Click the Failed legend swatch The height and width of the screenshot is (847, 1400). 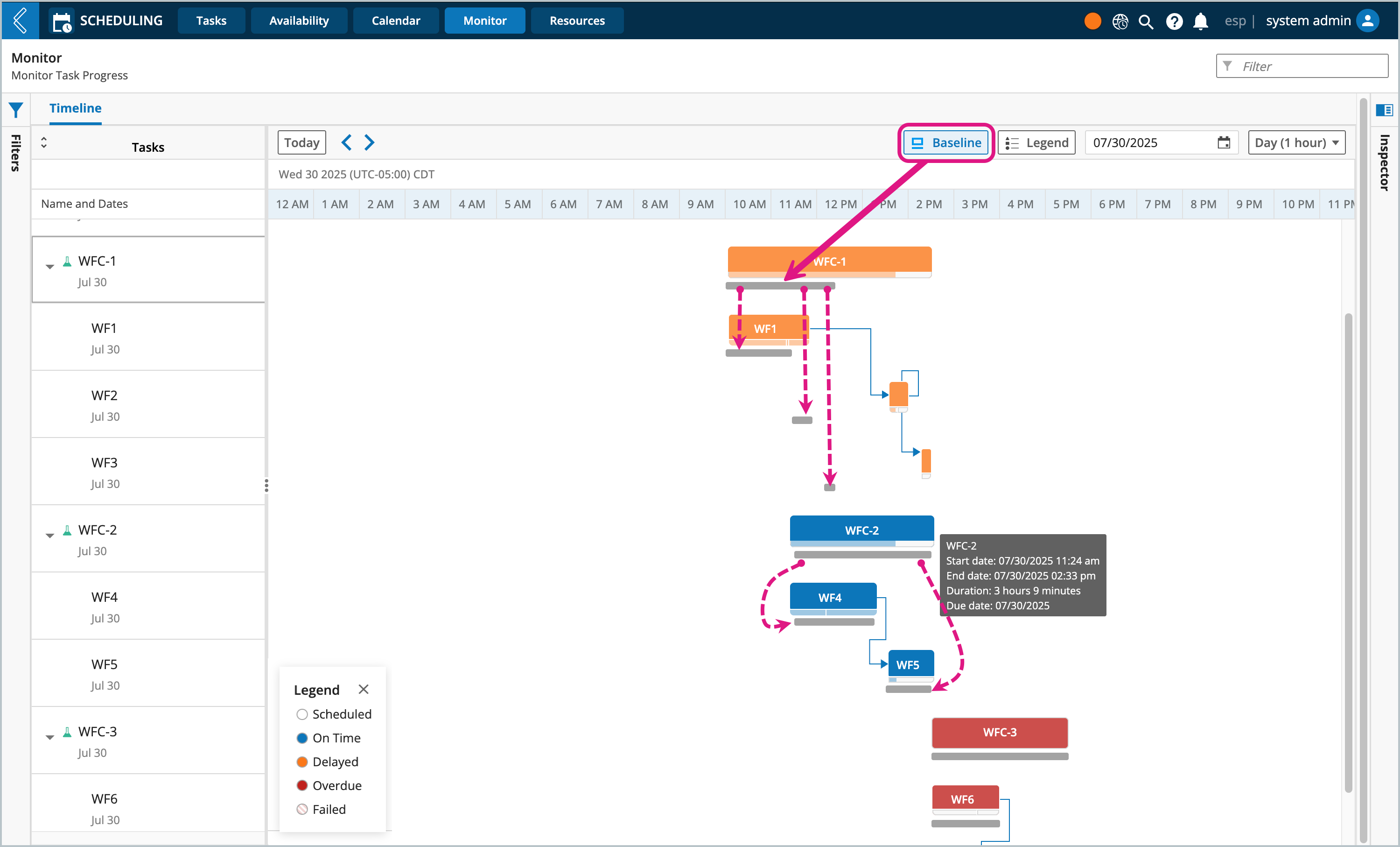point(302,809)
